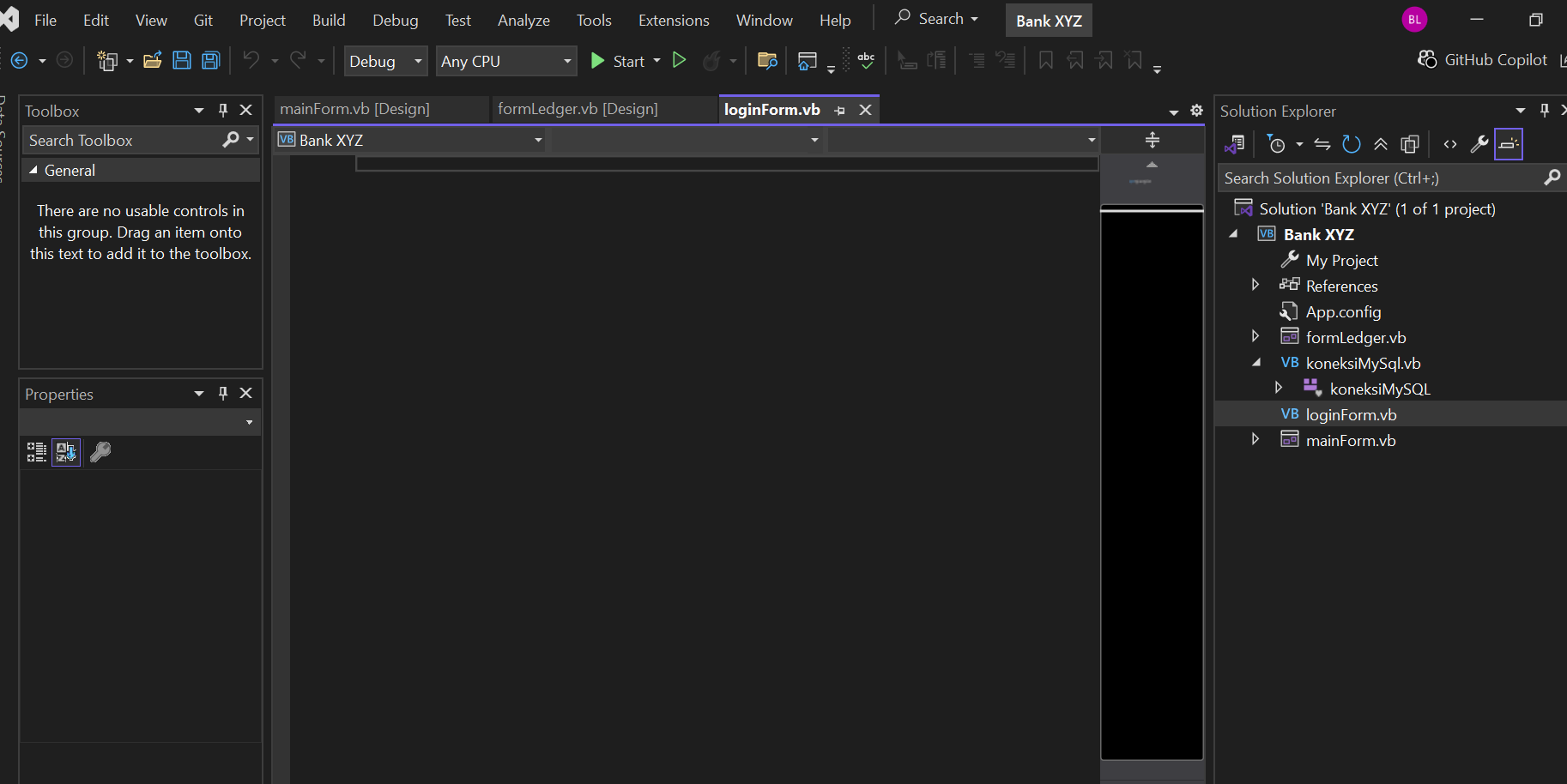Click the editor tab settings gear icon
The image size is (1567, 784).
tap(1197, 111)
